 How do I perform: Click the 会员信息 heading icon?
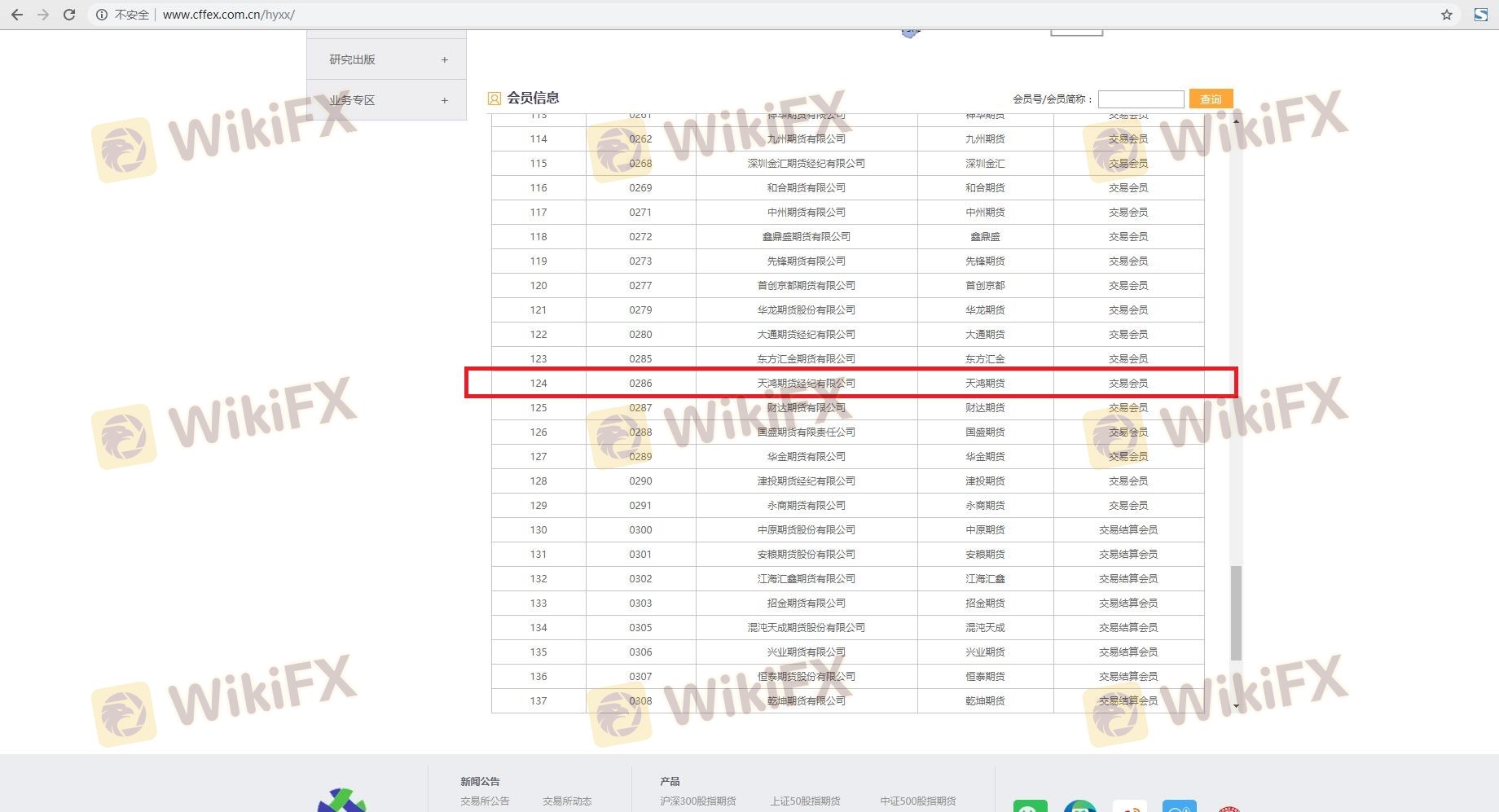[x=494, y=99]
